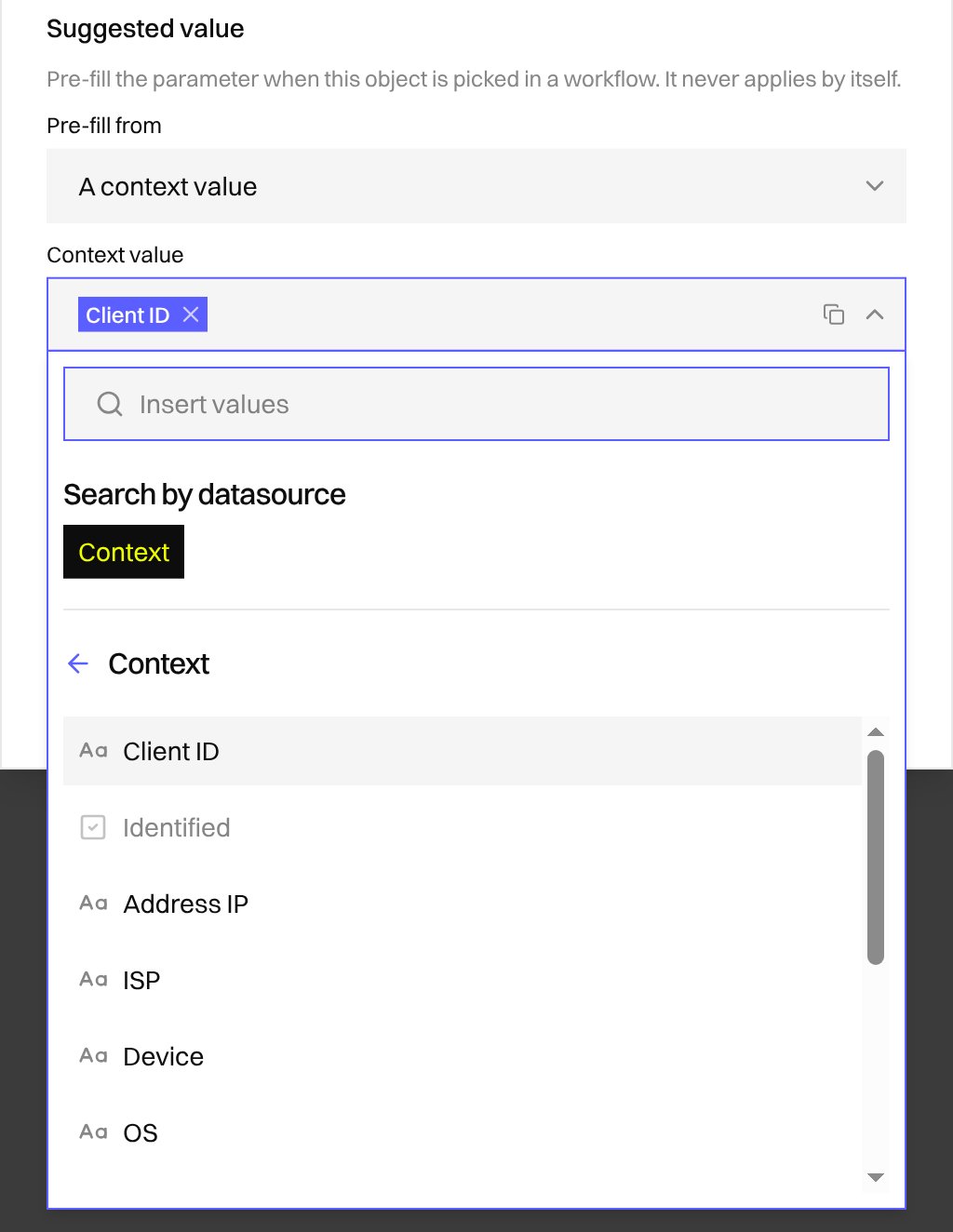Choose the Identified list item
This screenshot has width=953, height=1232.
coord(463,827)
